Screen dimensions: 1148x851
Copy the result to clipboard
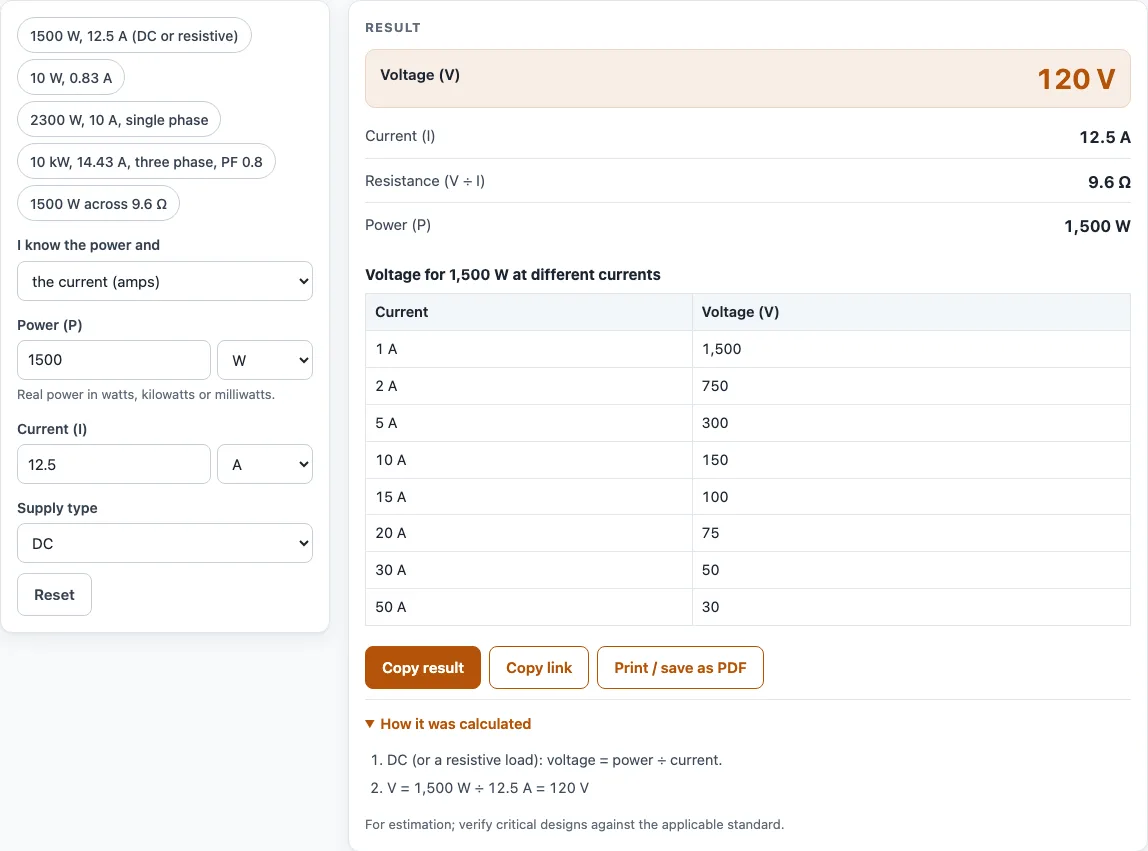[x=423, y=667]
